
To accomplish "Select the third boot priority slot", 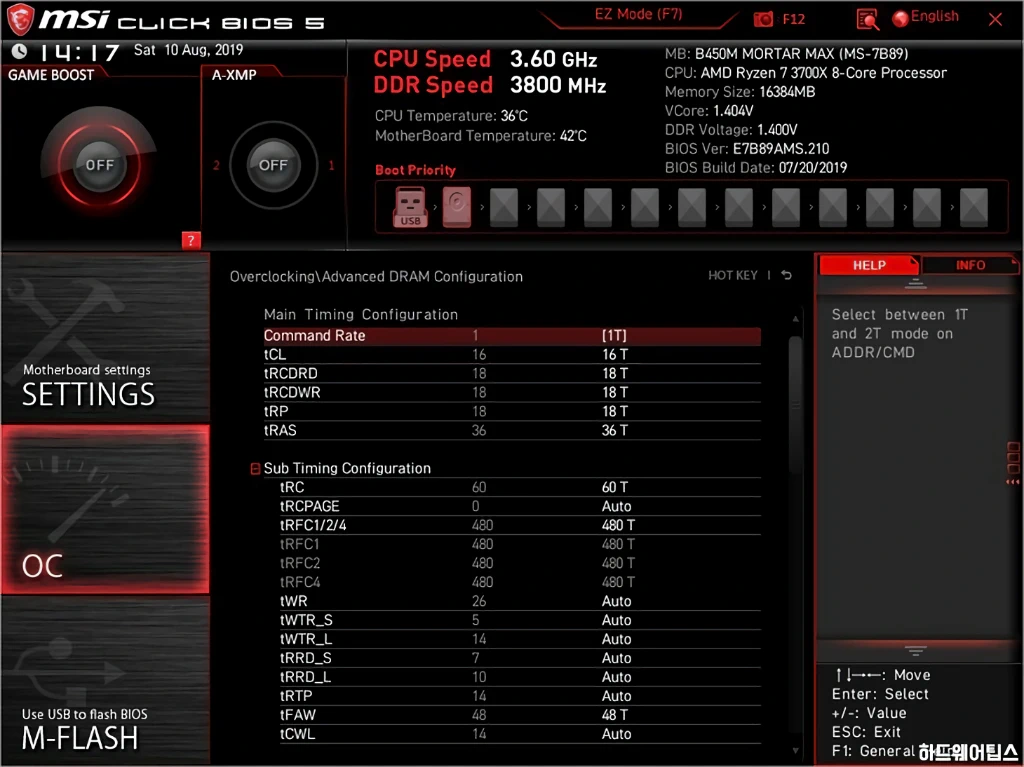I will (x=504, y=207).
